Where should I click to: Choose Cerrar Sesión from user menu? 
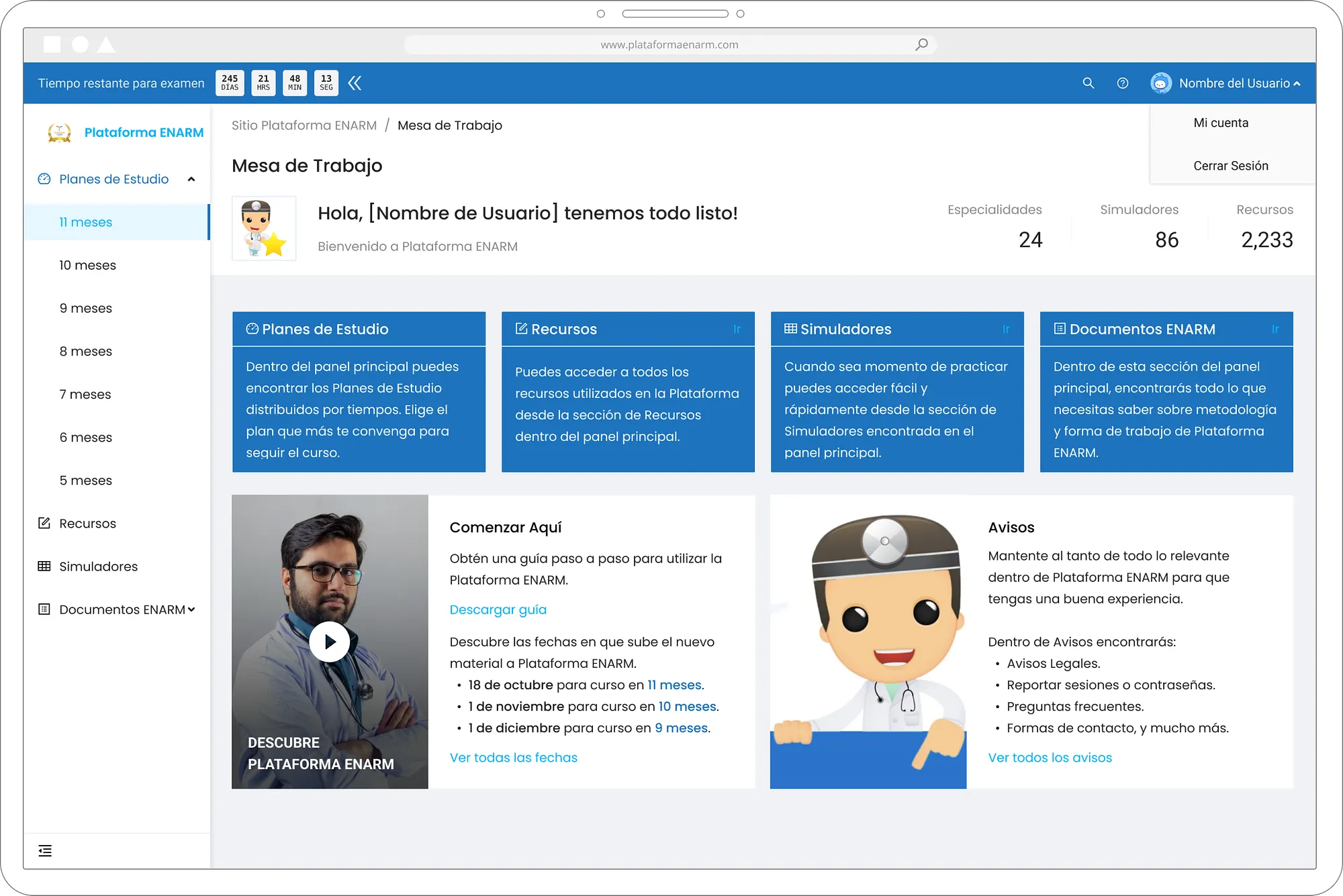click(x=1231, y=166)
